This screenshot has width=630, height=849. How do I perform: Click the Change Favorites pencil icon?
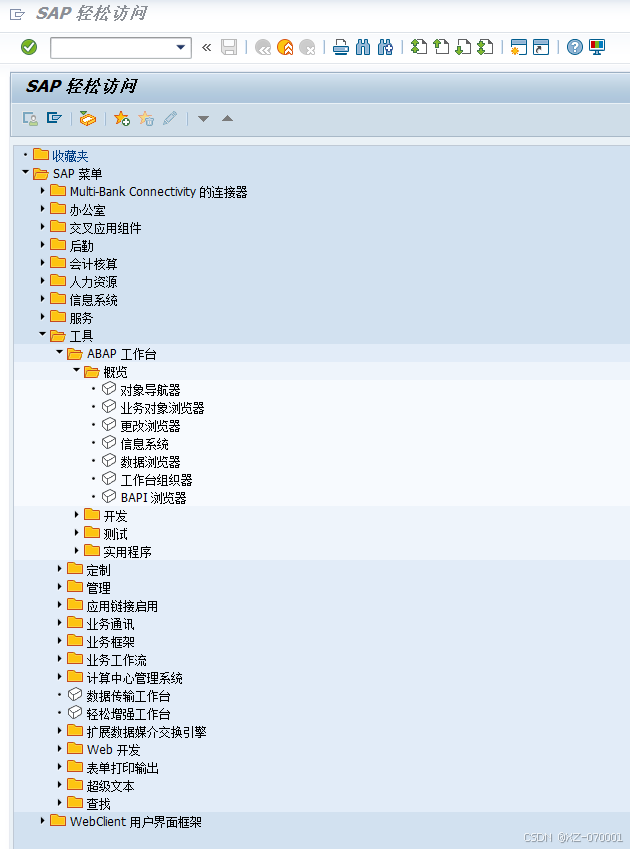pos(170,119)
